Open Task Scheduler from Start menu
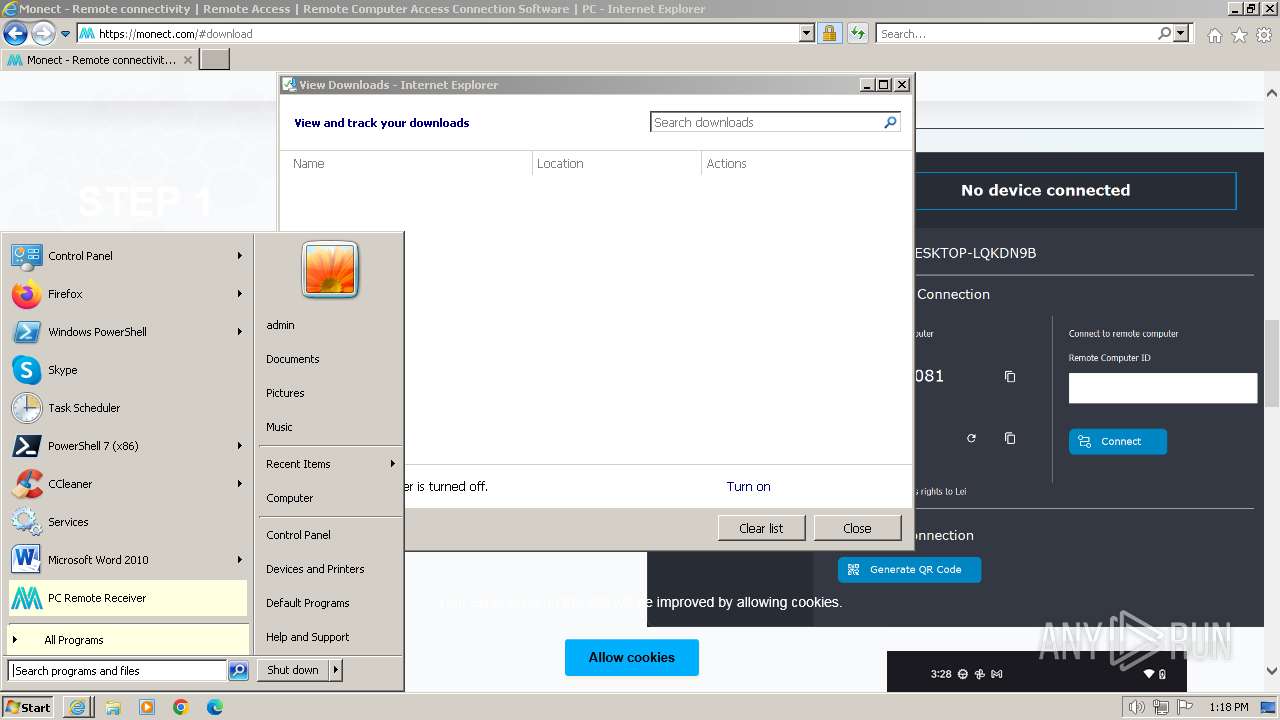Image resolution: width=1280 pixels, height=720 pixels. [x=128, y=408]
